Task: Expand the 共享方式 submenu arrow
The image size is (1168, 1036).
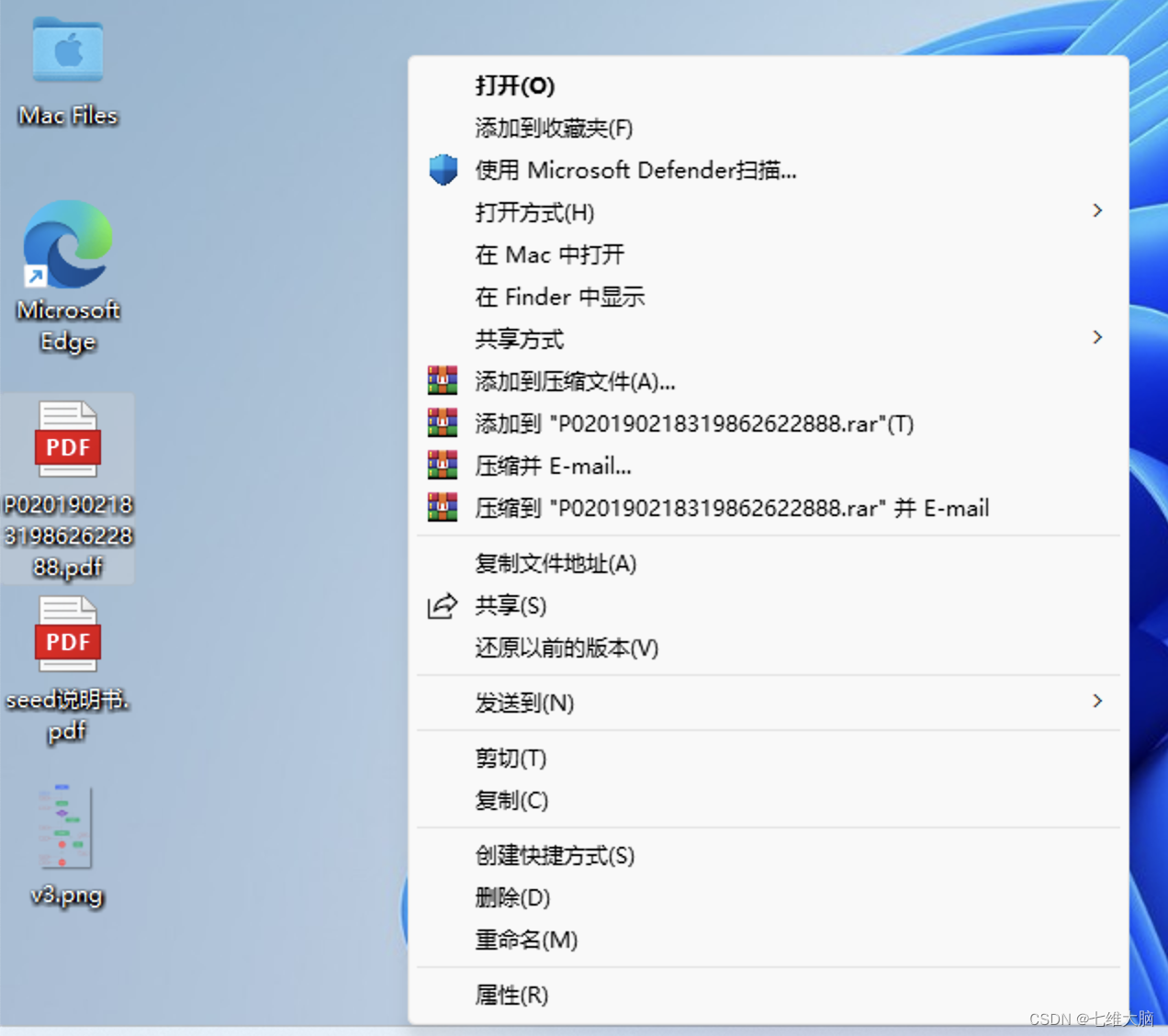Action: (x=1097, y=337)
